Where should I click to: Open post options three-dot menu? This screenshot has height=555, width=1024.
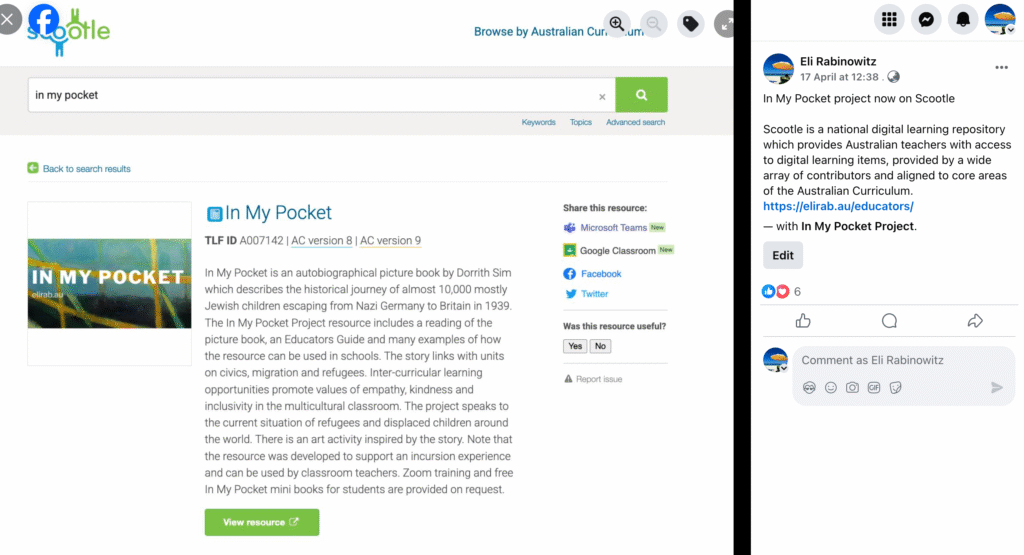[1002, 68]
